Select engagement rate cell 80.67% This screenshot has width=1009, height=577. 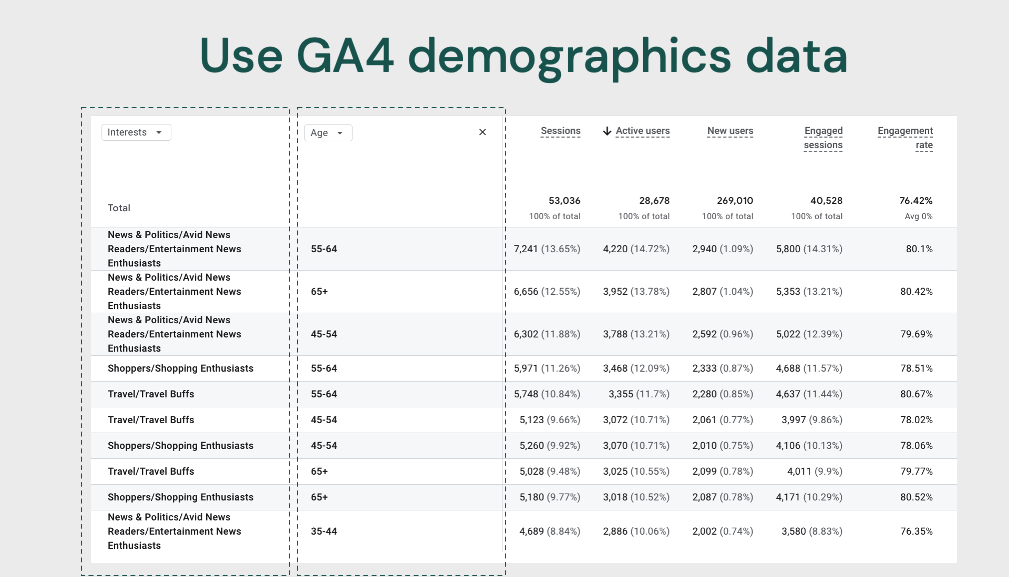[x=916, y=394]
